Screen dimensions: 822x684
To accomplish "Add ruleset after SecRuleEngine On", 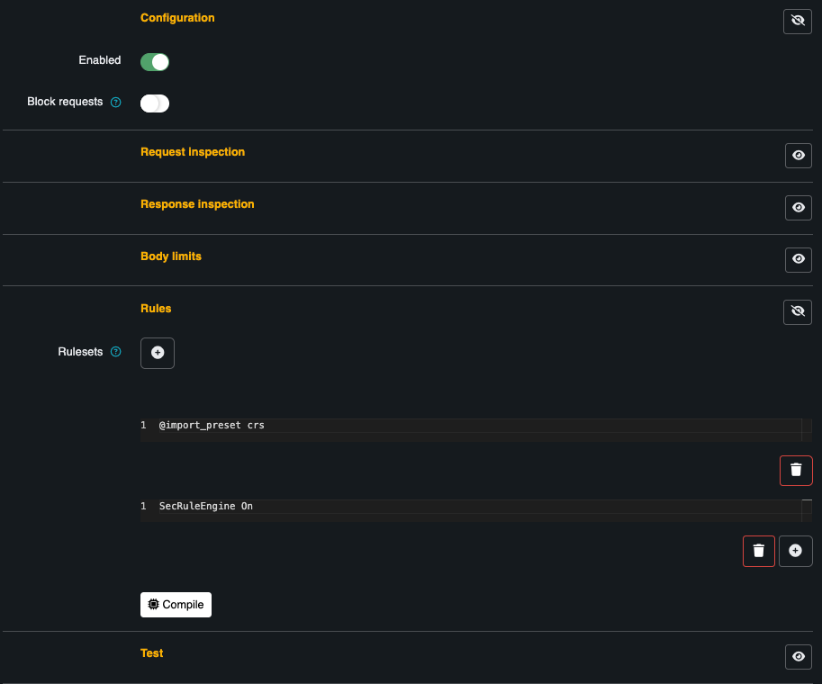I will point(795,551).
